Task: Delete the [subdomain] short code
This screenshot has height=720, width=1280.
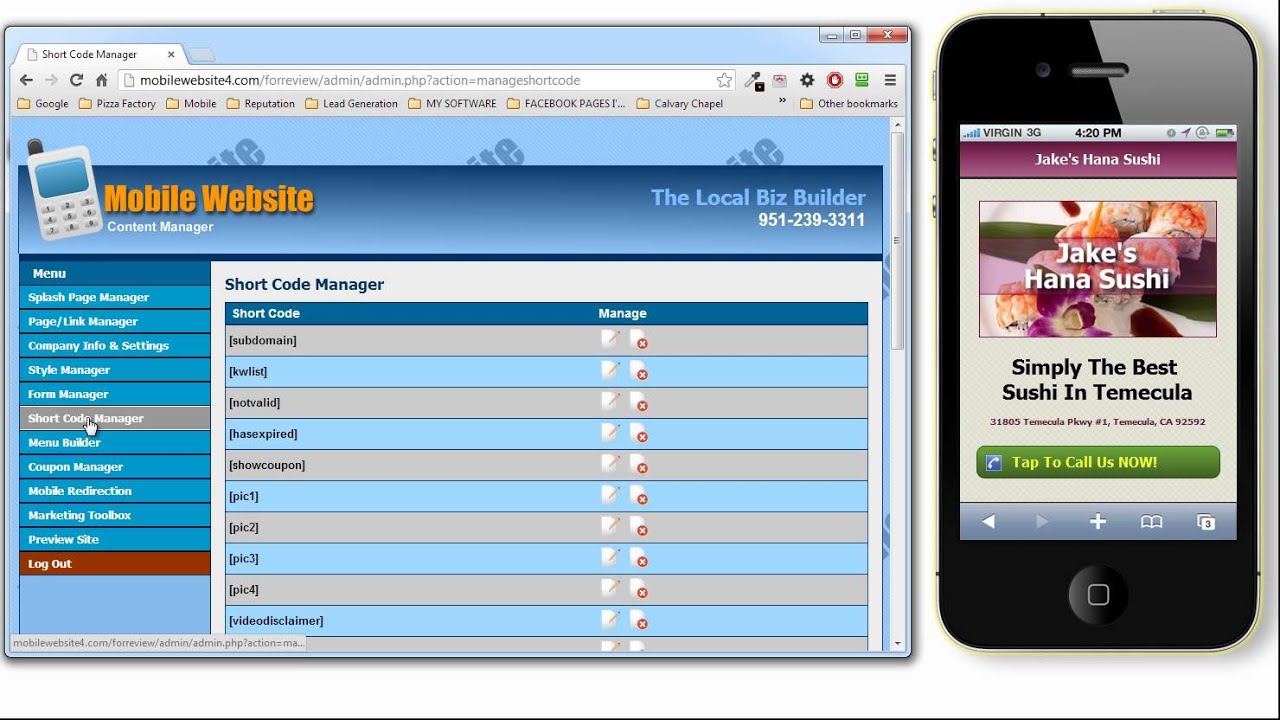Action: coord(638,340)
